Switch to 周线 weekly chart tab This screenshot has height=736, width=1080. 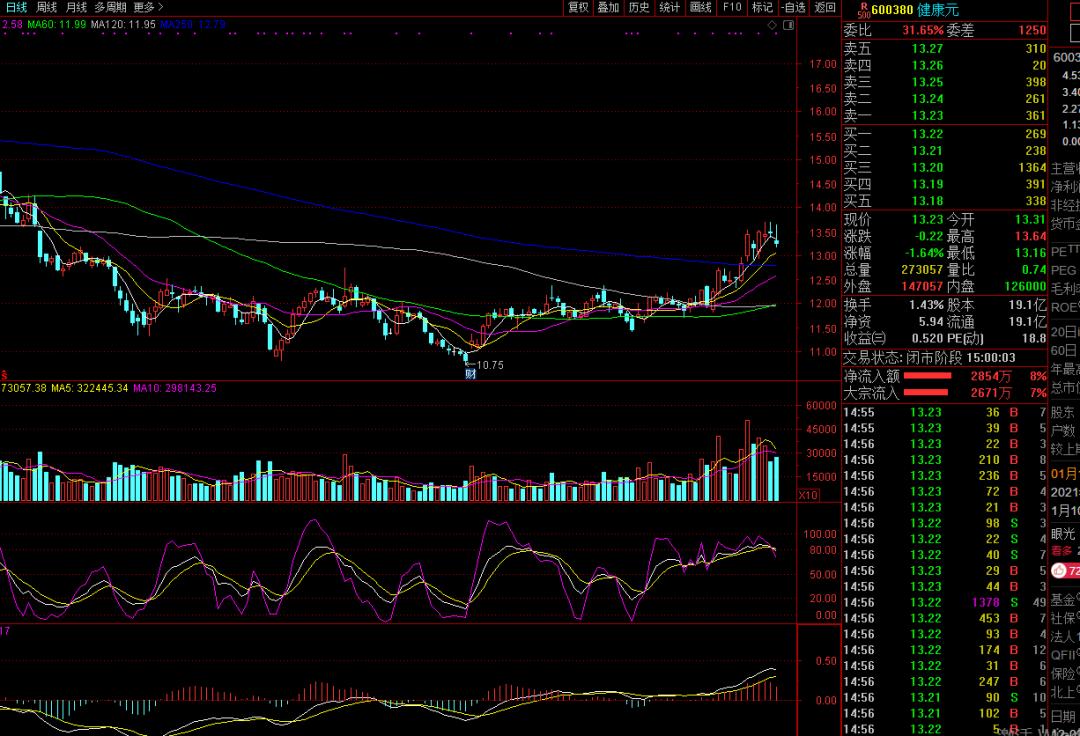point(46,7)
